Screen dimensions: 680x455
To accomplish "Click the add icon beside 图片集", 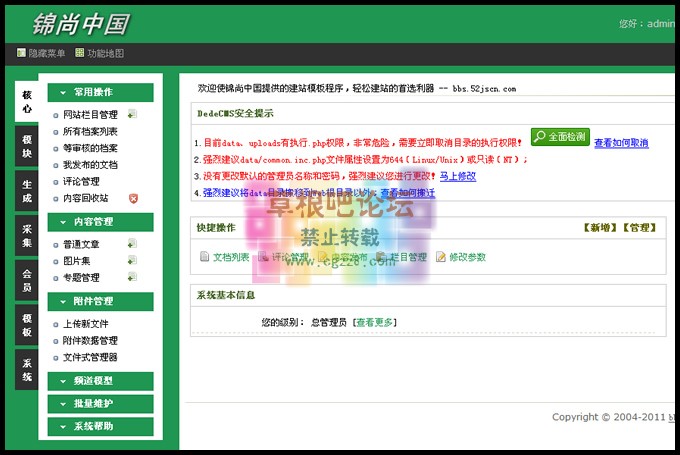I will (x=132, y=260).
